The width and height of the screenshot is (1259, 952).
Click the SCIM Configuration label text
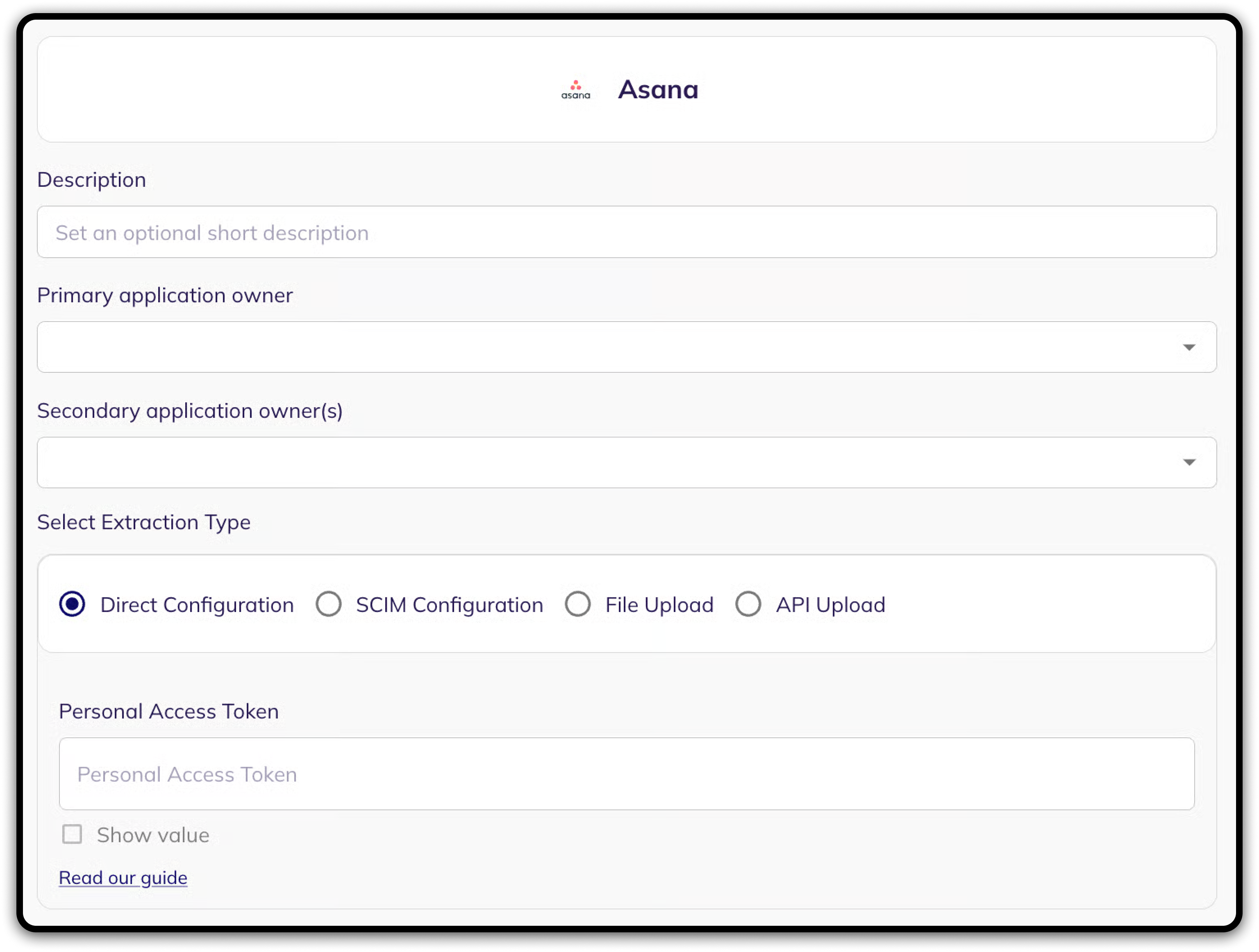pyautogui.click(x=450, y=605)
